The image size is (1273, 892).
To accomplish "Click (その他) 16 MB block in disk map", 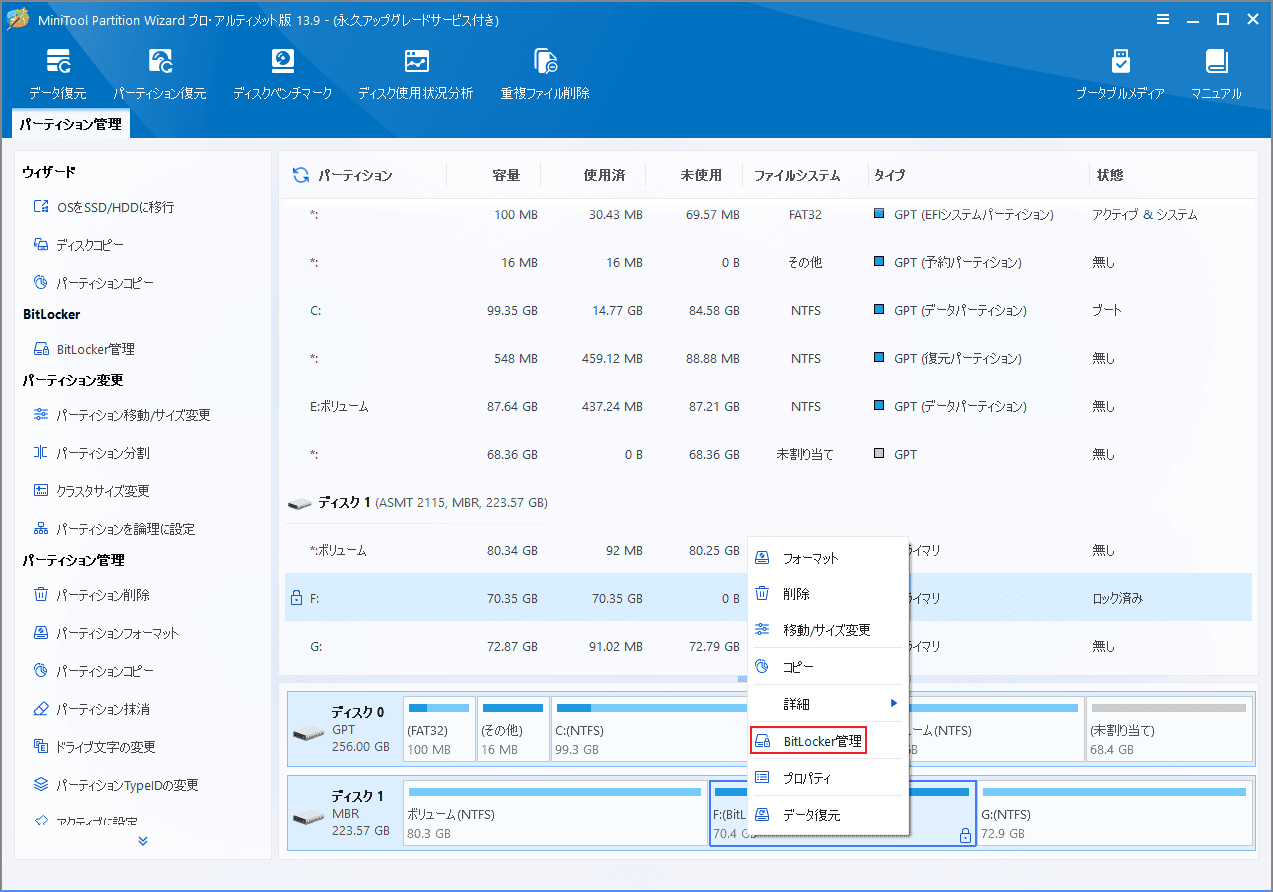I will 513,729.
